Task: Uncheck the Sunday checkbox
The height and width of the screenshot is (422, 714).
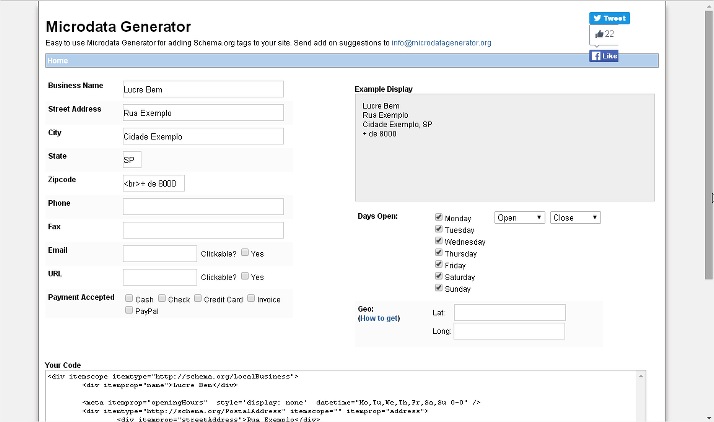Action: [x=439, y=288]
